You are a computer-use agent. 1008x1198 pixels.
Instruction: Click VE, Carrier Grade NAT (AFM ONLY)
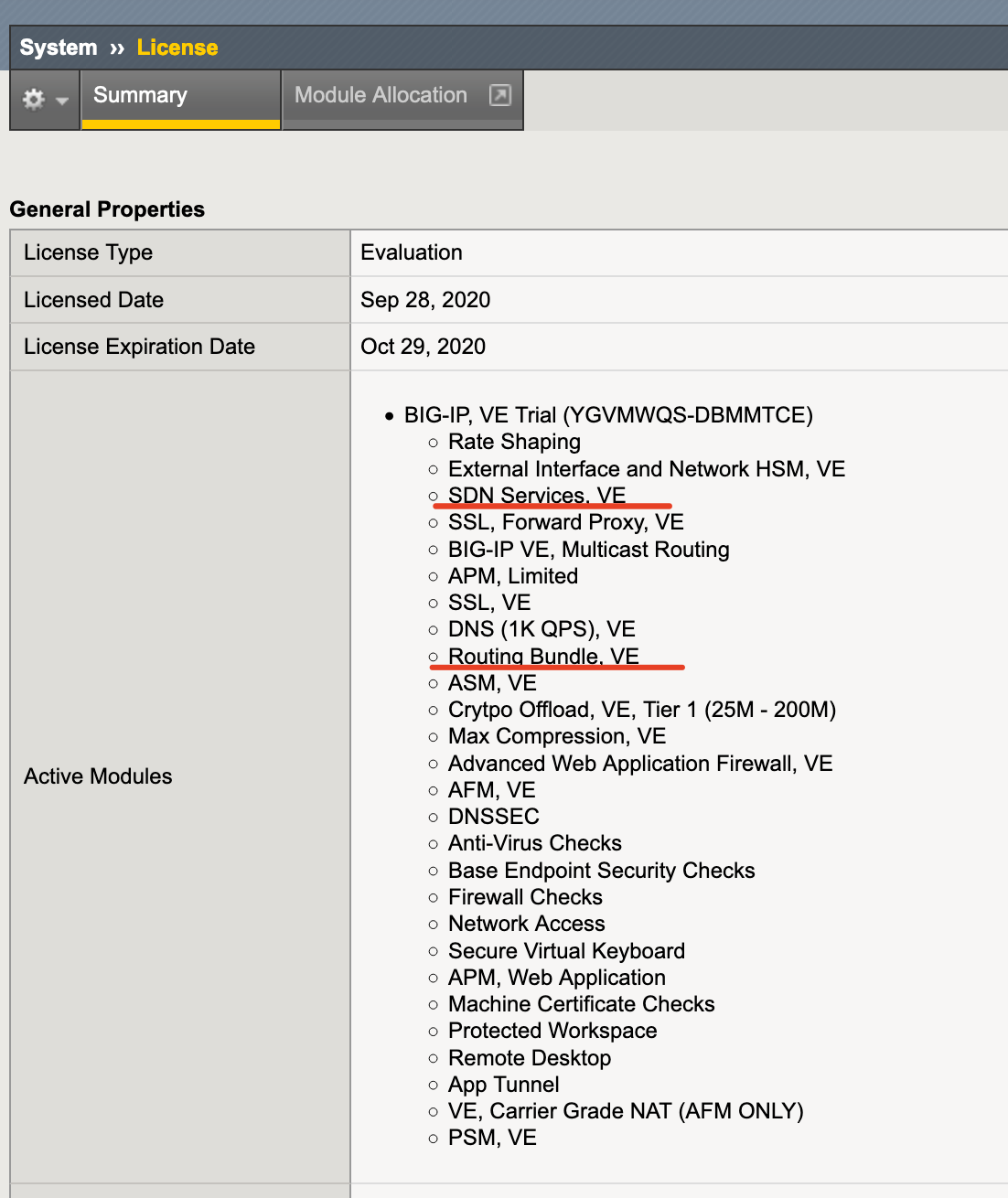point(626,1111)
